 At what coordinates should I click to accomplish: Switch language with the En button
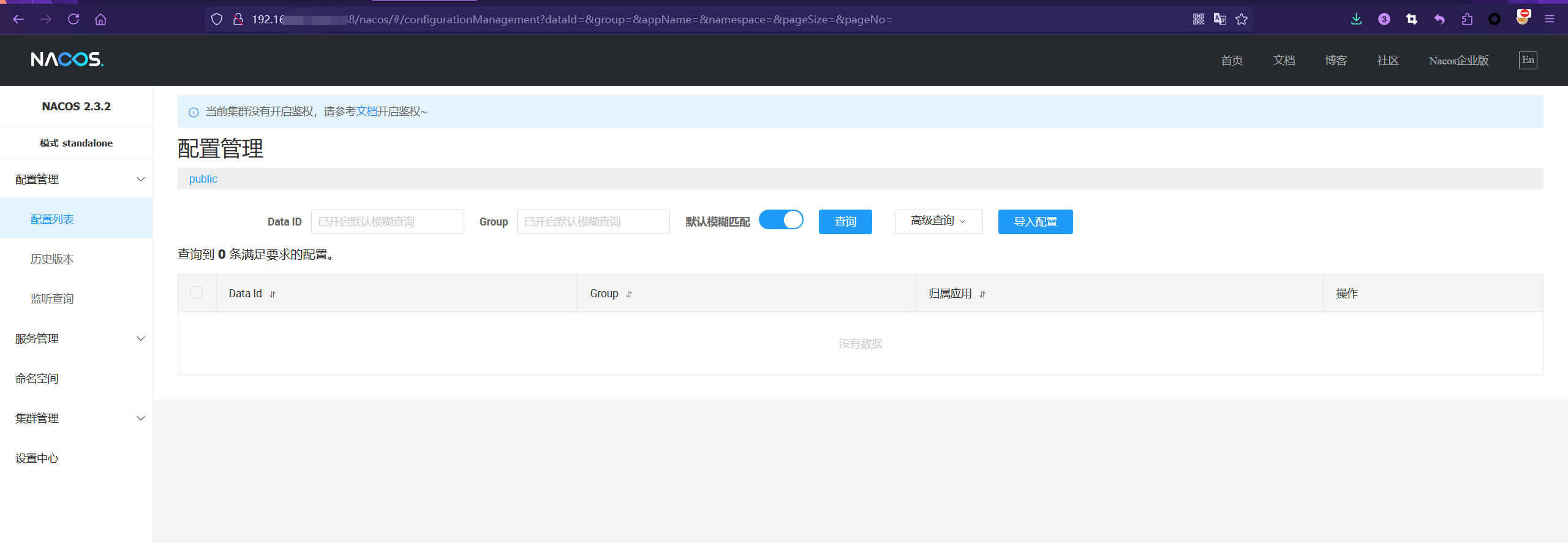pyautogui.click(x=1528, y=59)
